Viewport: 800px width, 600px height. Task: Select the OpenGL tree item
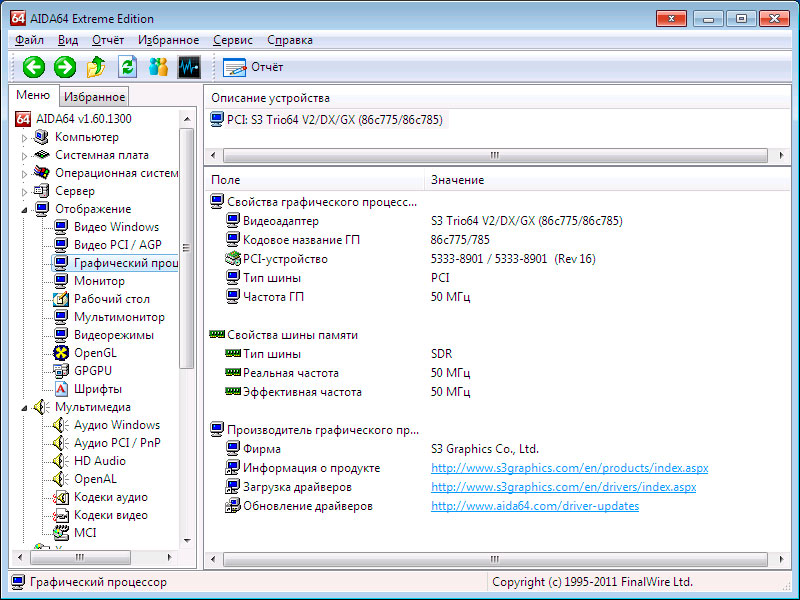(95, 353)
